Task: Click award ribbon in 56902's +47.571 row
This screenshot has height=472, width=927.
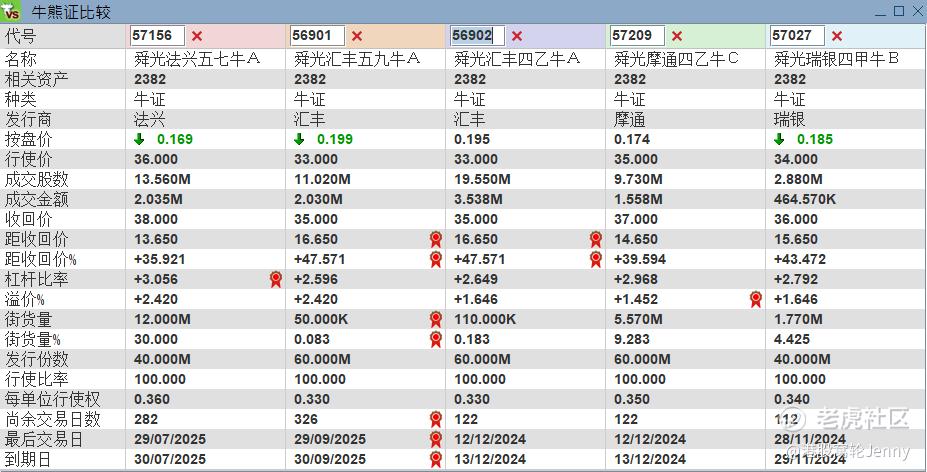Action: (595, 259)
